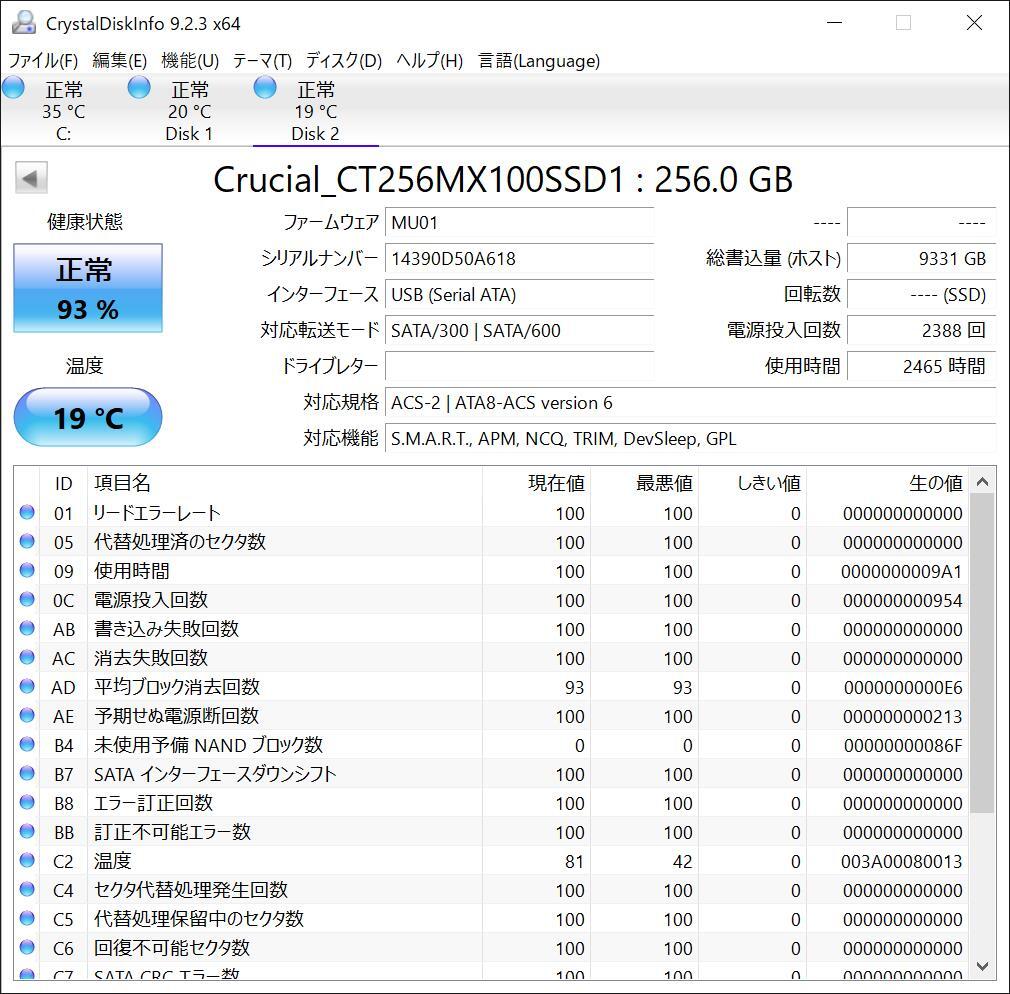Screen dimensions: 1010x994
Task: Open the 機能(U) menu
Action: tap(189, 61)
